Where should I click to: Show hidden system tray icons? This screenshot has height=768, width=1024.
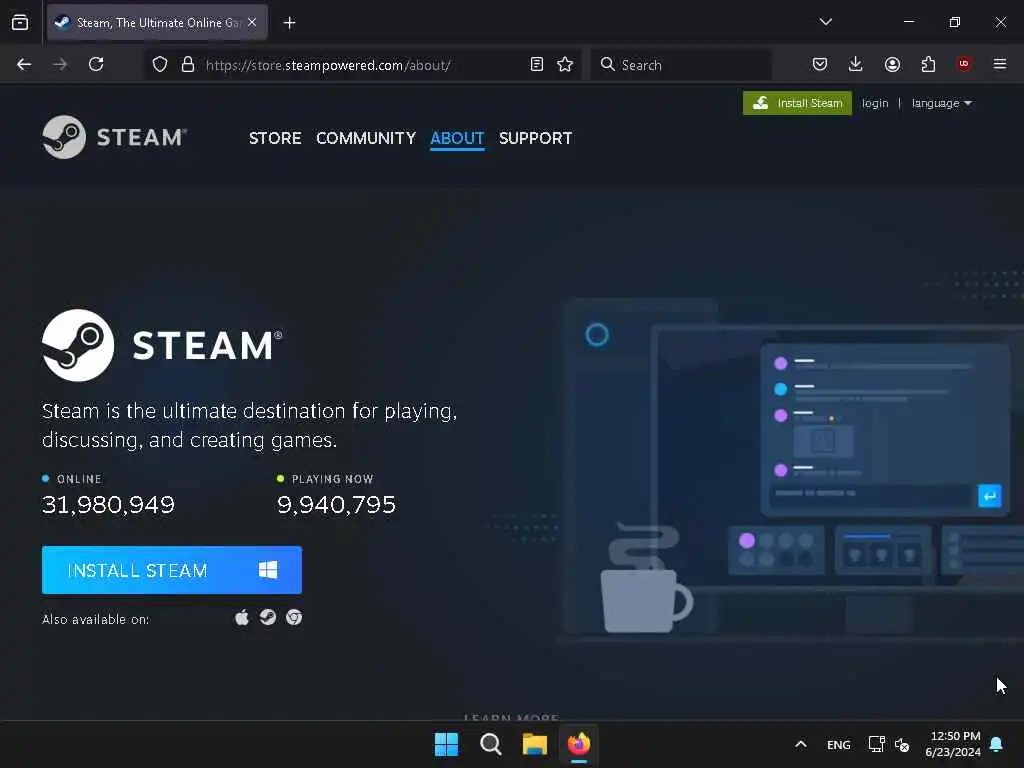click(801, 744)
